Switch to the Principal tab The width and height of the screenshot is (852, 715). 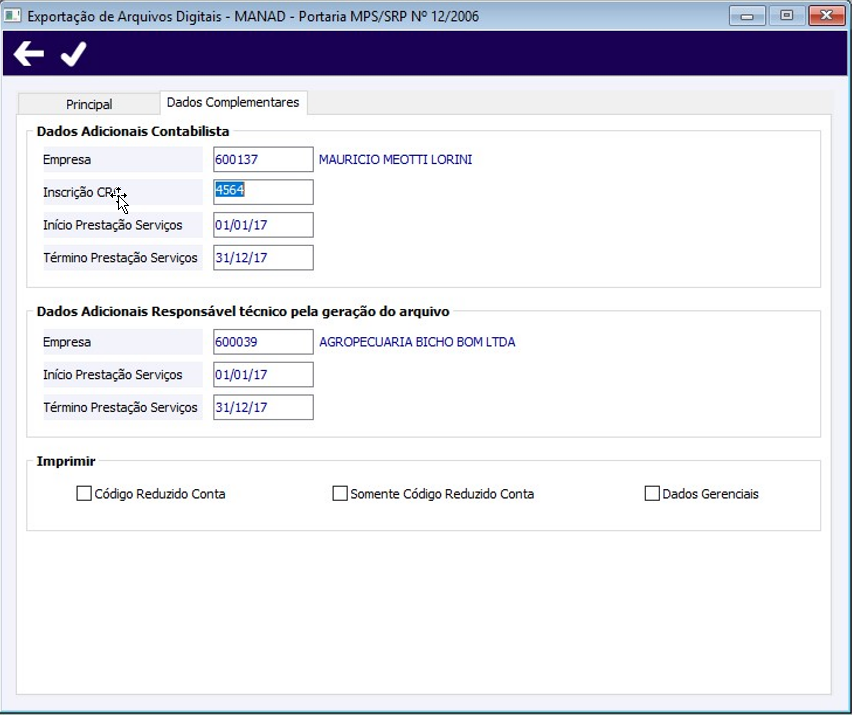(x=89, y=104)
